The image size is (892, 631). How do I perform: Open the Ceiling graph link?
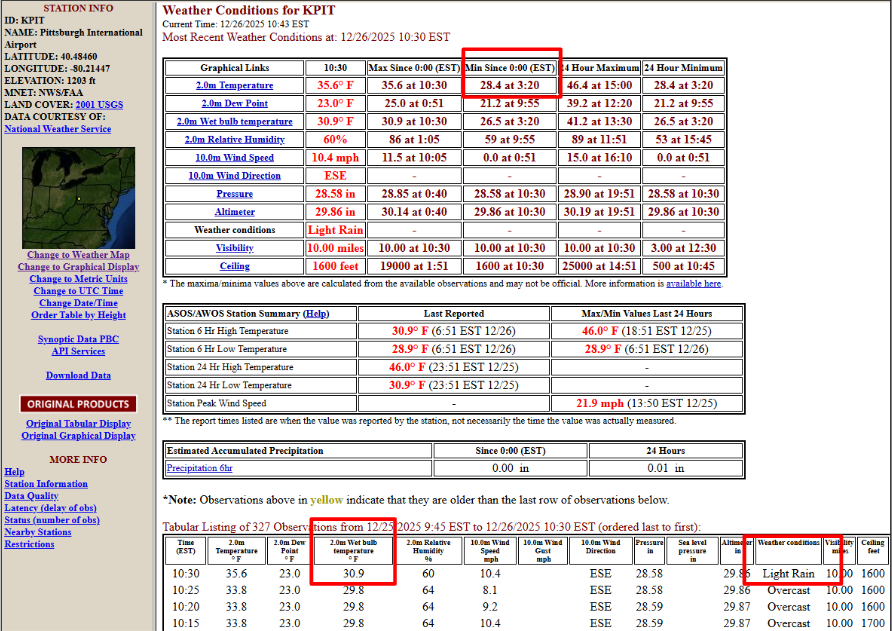tap(234, 266)
